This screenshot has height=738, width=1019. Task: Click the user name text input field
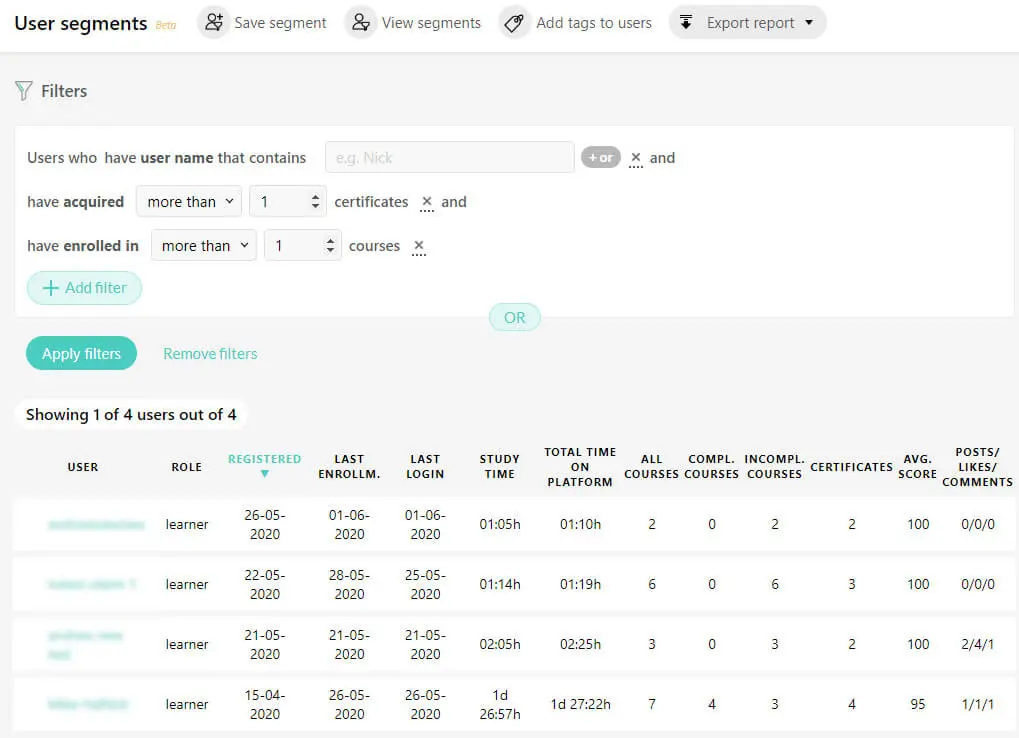(449, 157)
